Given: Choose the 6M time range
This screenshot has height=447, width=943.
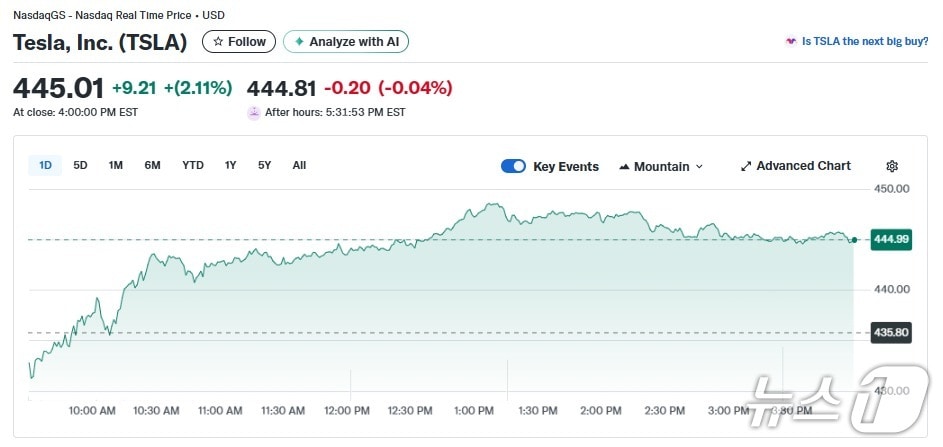Looking at the screenshot, I should tap(152, 165).
